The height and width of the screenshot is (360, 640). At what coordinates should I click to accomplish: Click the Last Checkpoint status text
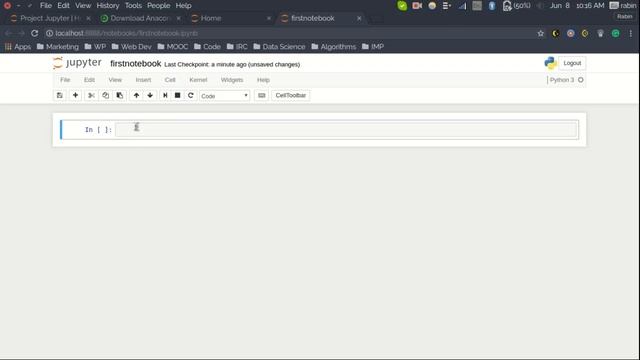232,64
